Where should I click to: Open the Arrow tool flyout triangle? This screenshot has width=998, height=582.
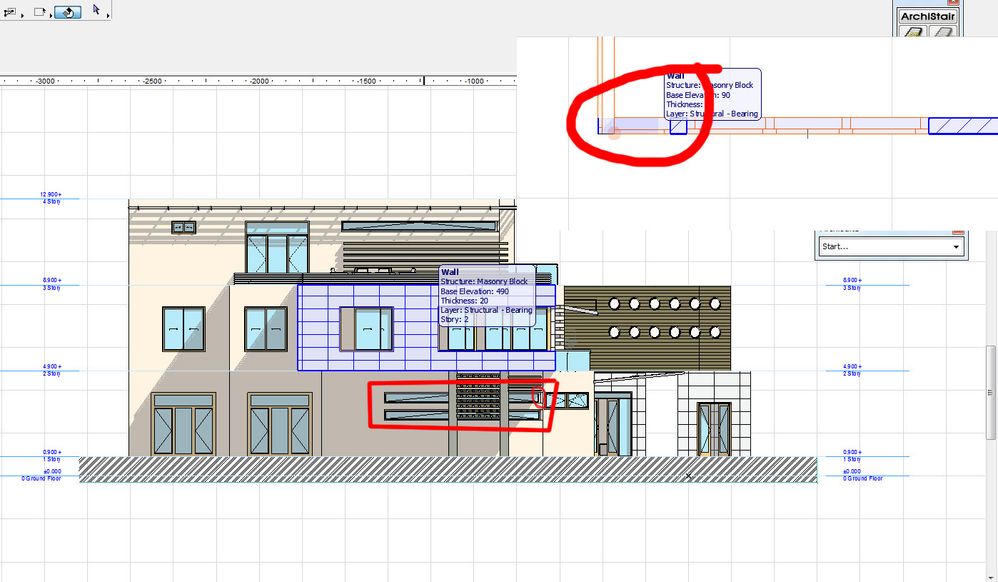108,15
